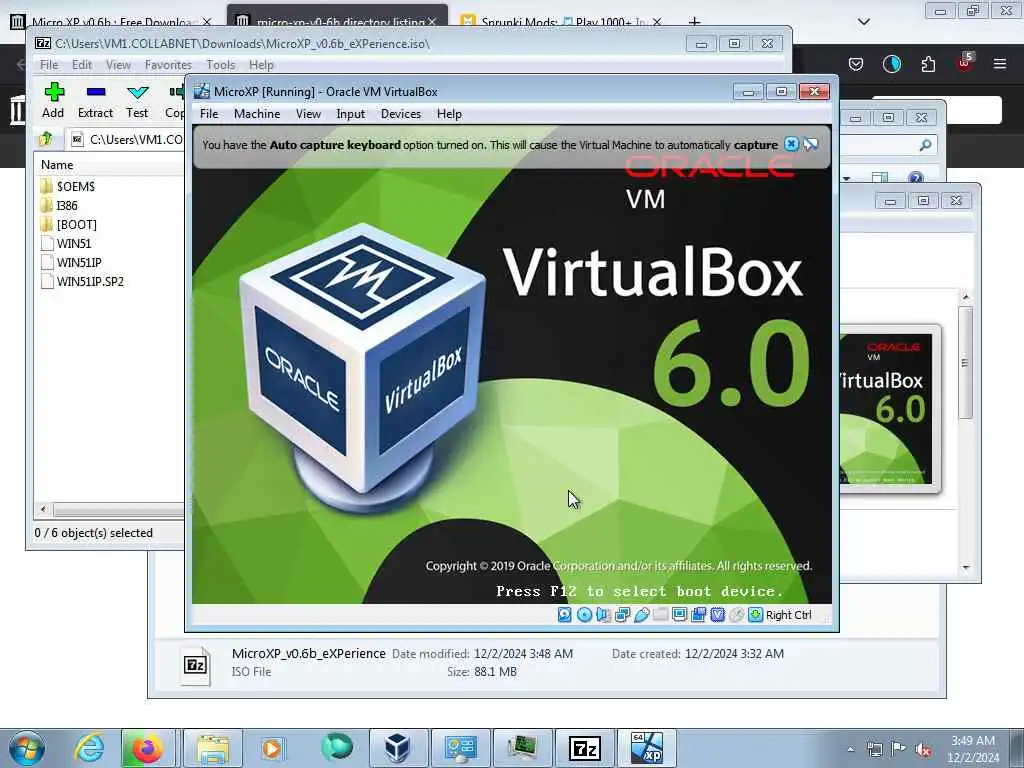Open the Favorites menu in 7-Zip
Viewport: 1024px width, 768px height.
point(168,65)
